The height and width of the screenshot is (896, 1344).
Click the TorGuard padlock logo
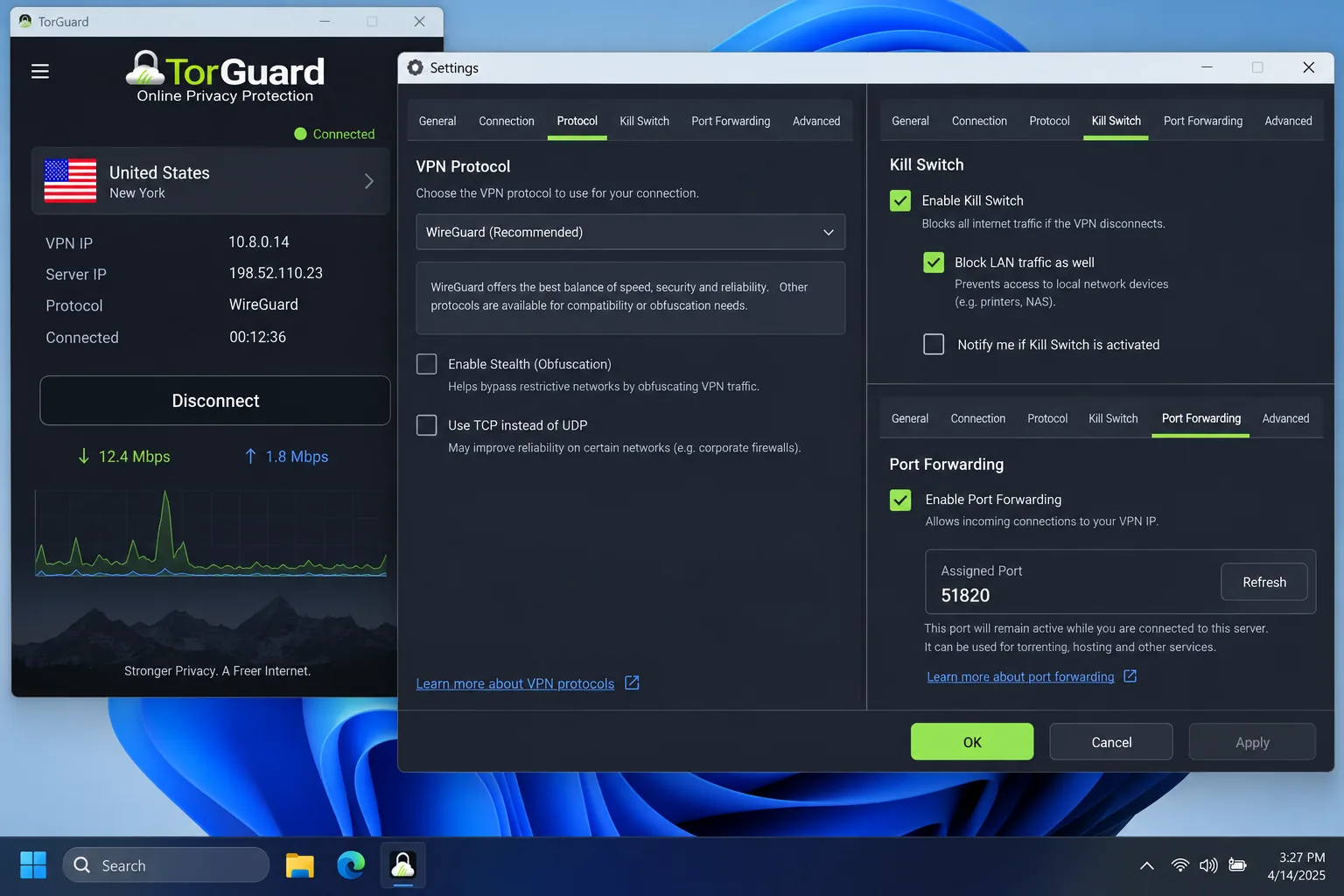click(144, 67)
